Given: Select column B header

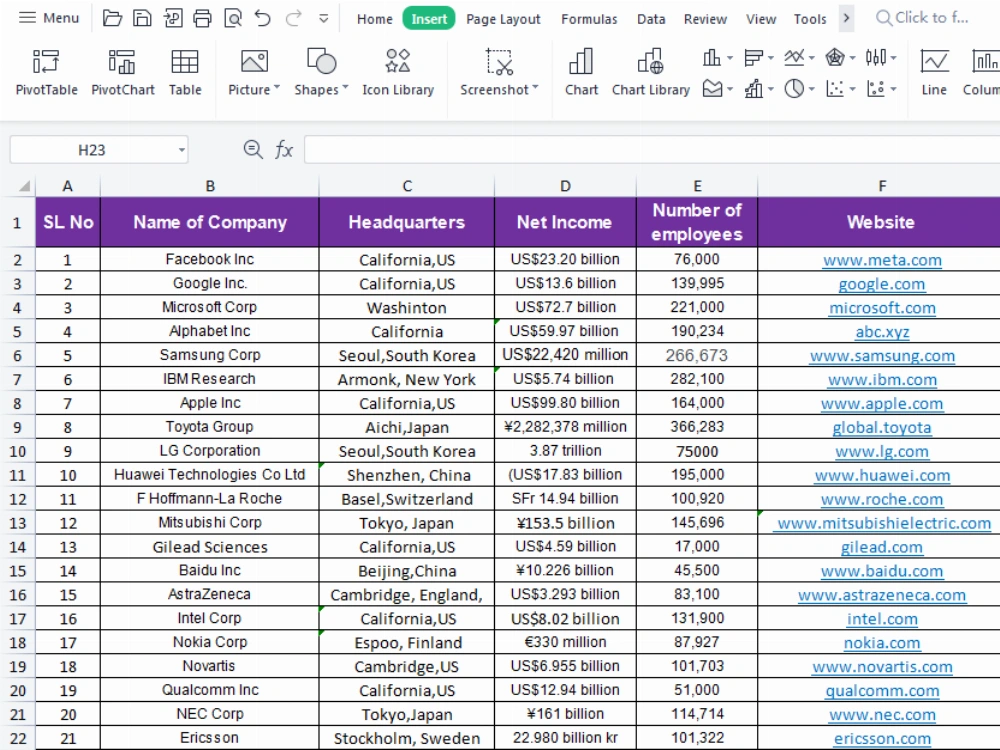Looking at the screenshot, I should click(x=210, y=186).
